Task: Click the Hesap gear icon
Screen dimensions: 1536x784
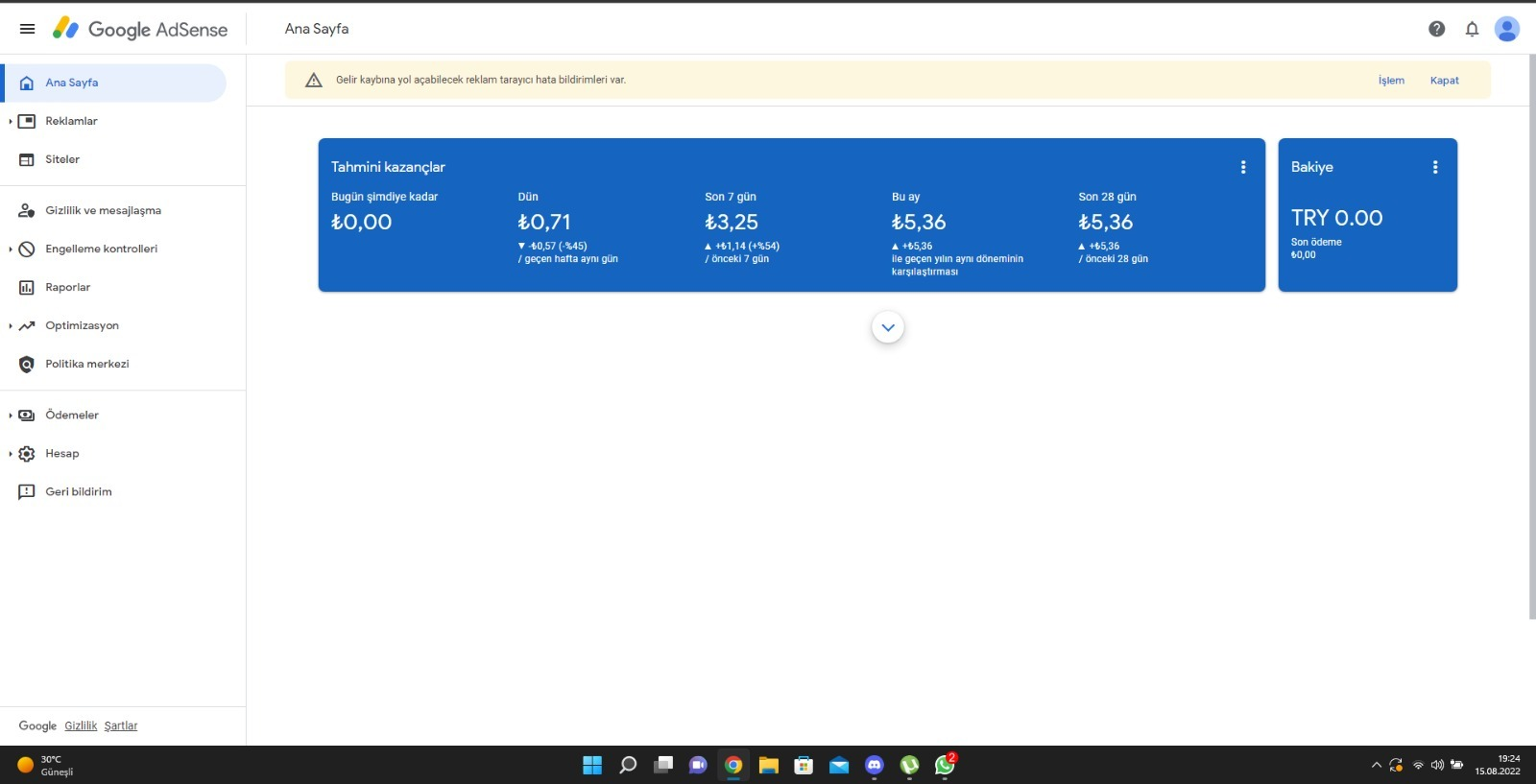Action: tap(27, 453)
